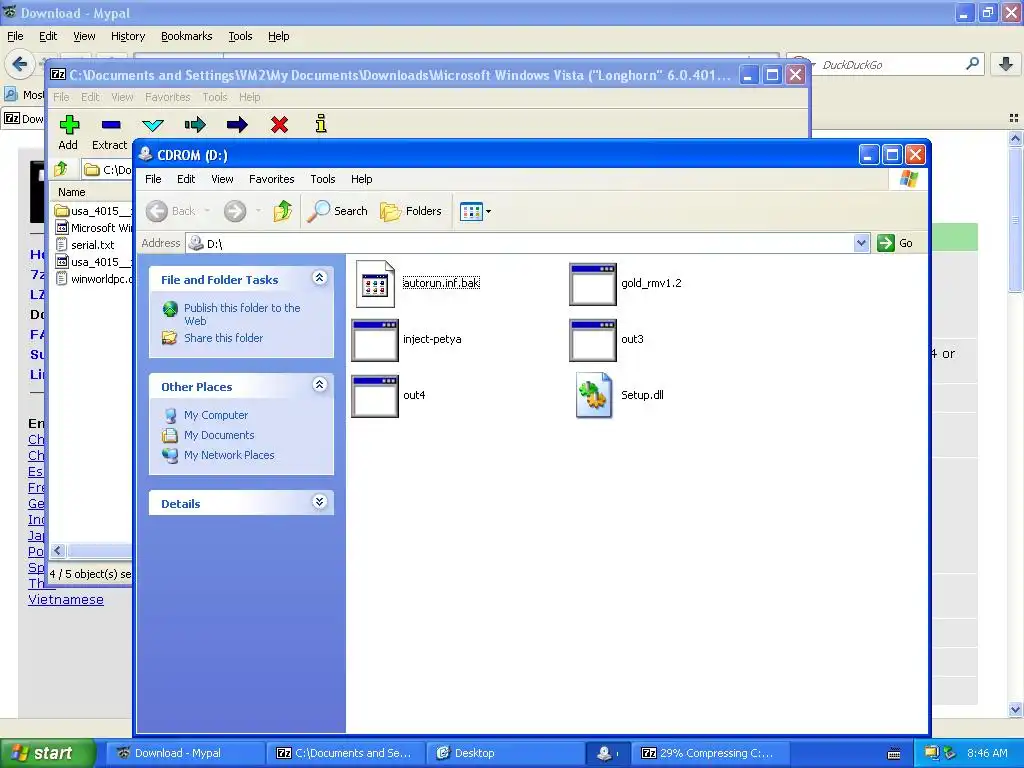This screenshot has width=1024, height=768.
Task: Click Share this folder link
Action: tap(223, 338)
